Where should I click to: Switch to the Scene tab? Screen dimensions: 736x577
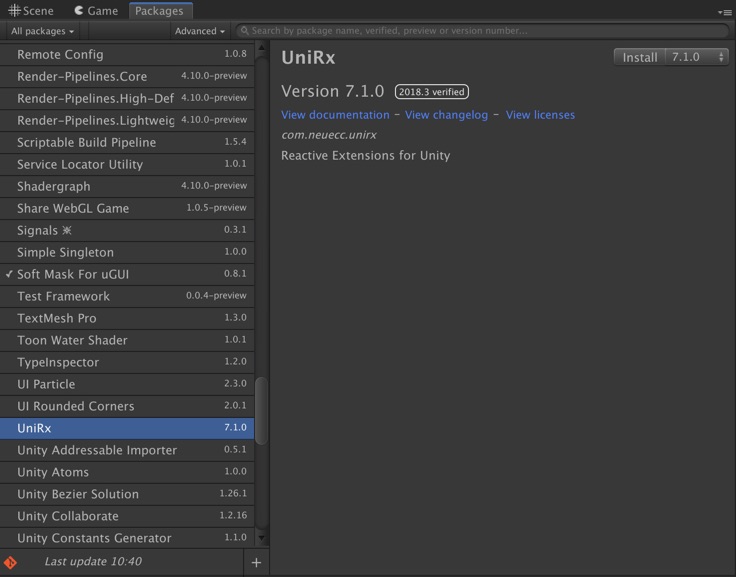tap(31, 10)
